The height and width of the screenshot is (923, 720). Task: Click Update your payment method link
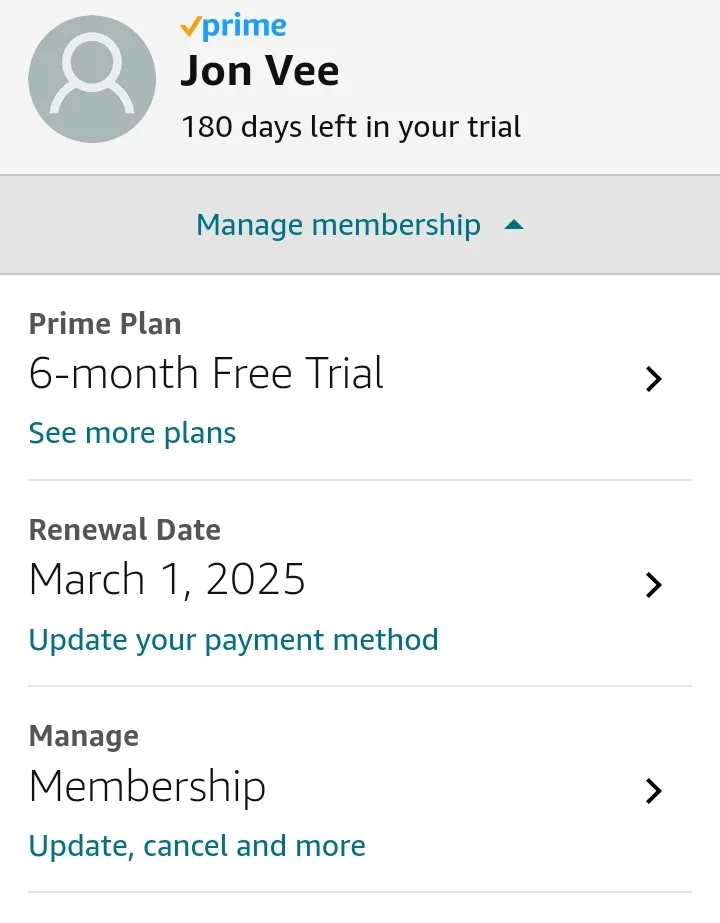[x=234, y=640]
